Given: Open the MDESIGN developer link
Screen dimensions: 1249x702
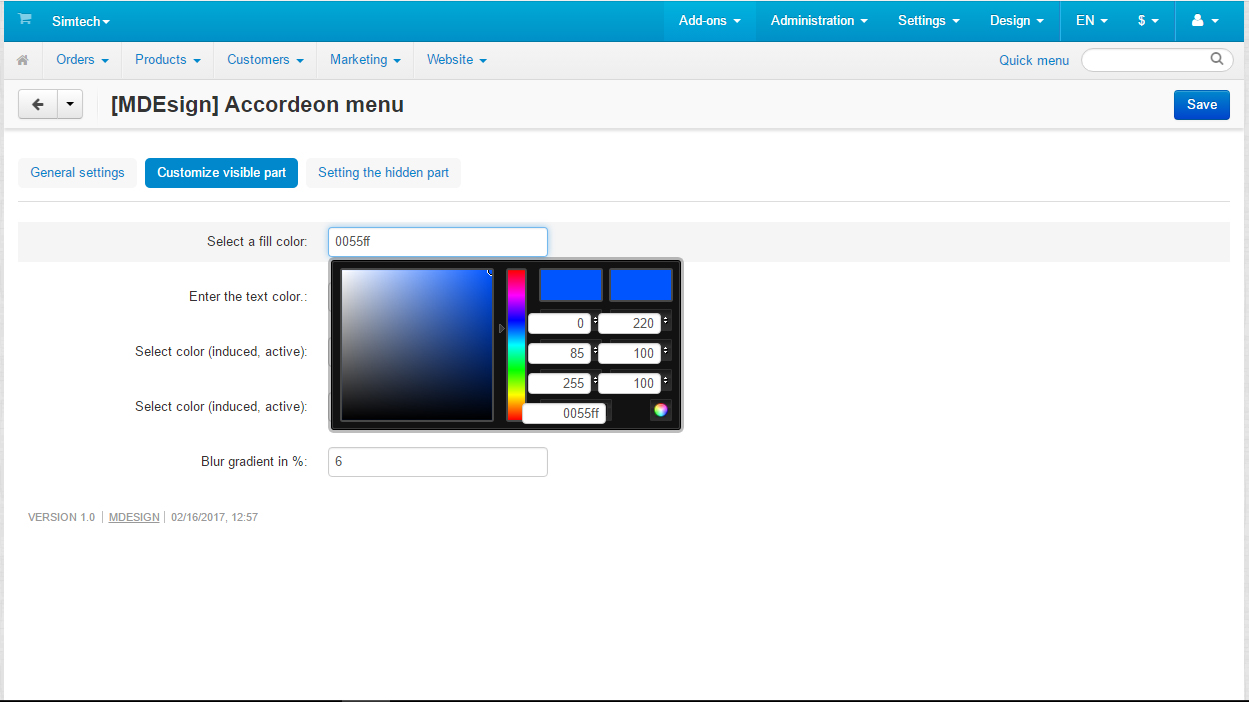Looking at the screenshot, I should (134, 517).
